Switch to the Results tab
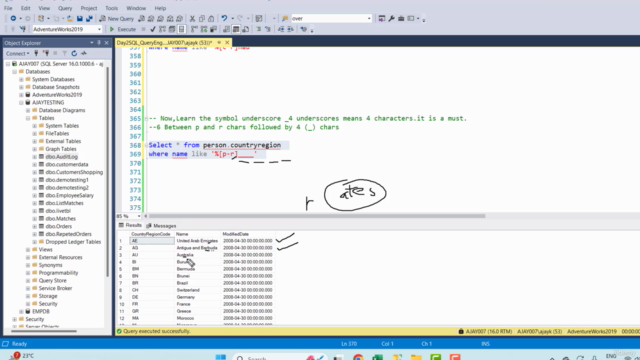Image resolution: width=640 pixels, height=360 pixels. click(x=130, y=225)
